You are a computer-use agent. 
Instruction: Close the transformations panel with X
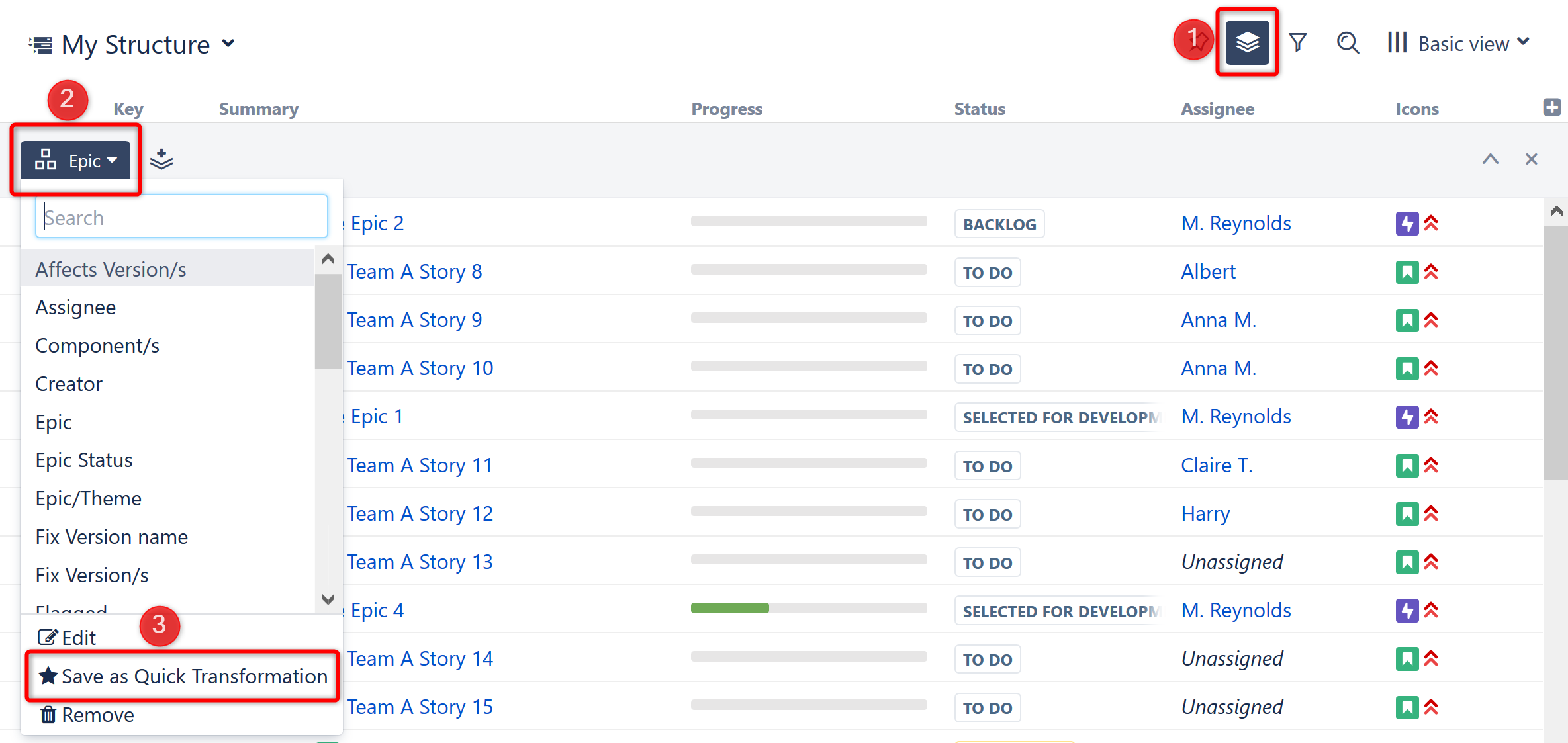tap(1531, 159)
